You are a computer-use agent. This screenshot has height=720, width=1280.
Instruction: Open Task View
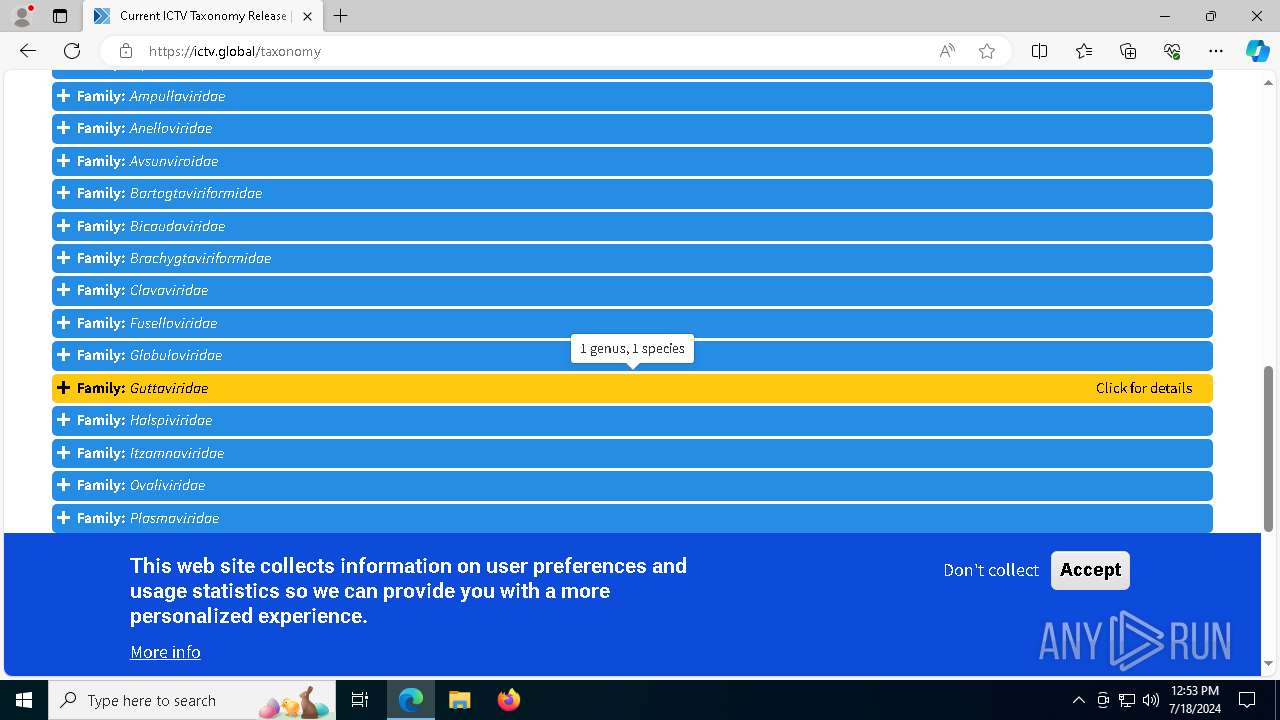360,700
